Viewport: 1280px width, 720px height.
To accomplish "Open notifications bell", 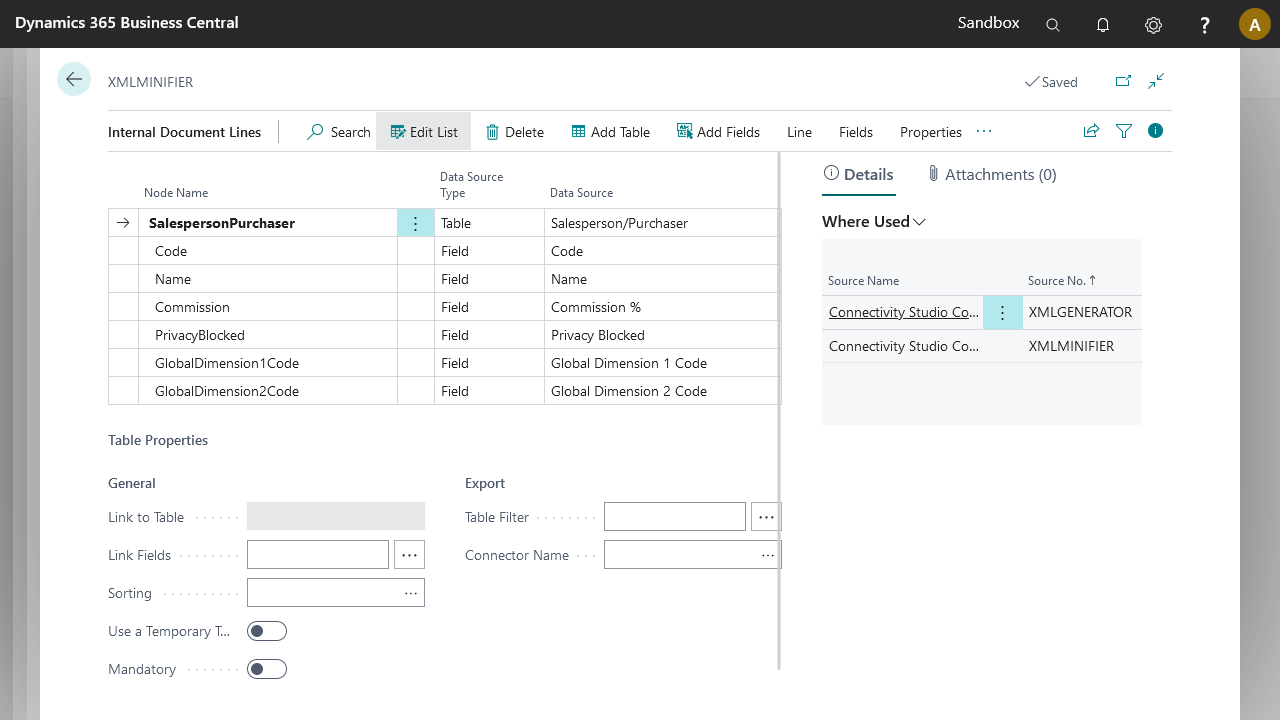I will coord(1103,25).
